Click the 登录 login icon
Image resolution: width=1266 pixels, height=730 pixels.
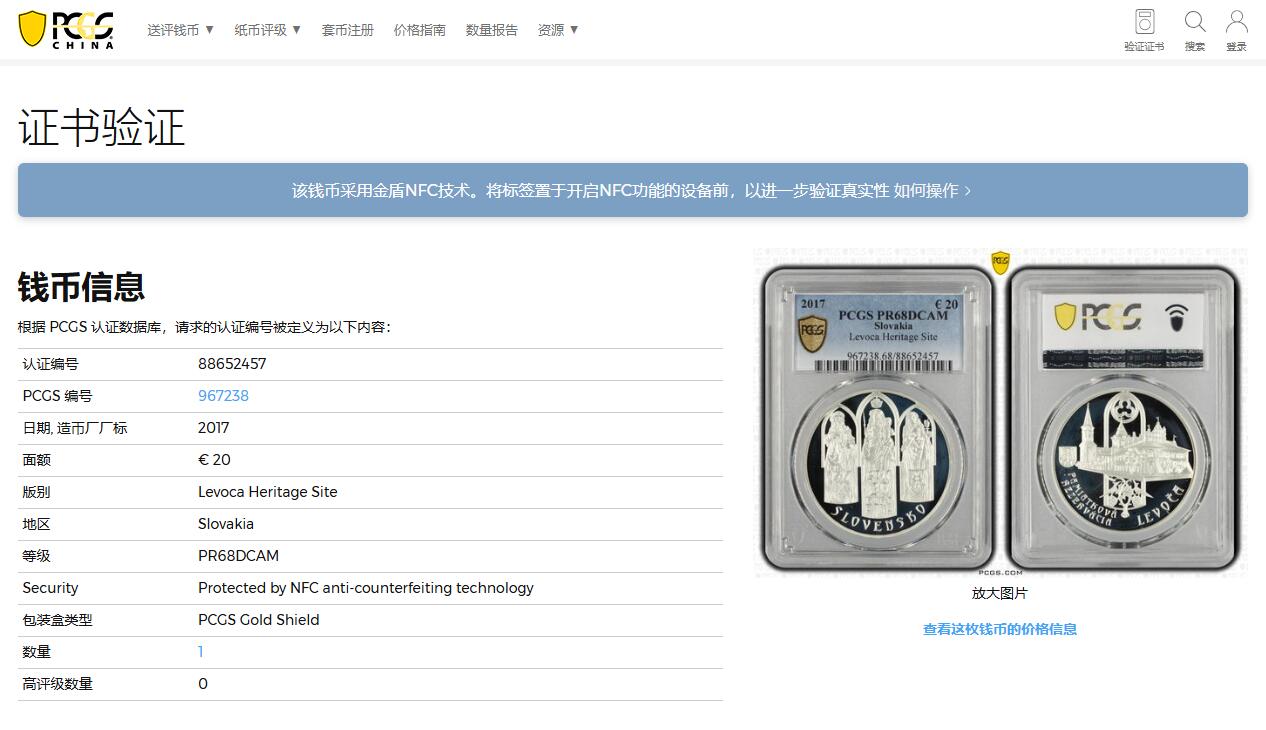coord(1237,30)
